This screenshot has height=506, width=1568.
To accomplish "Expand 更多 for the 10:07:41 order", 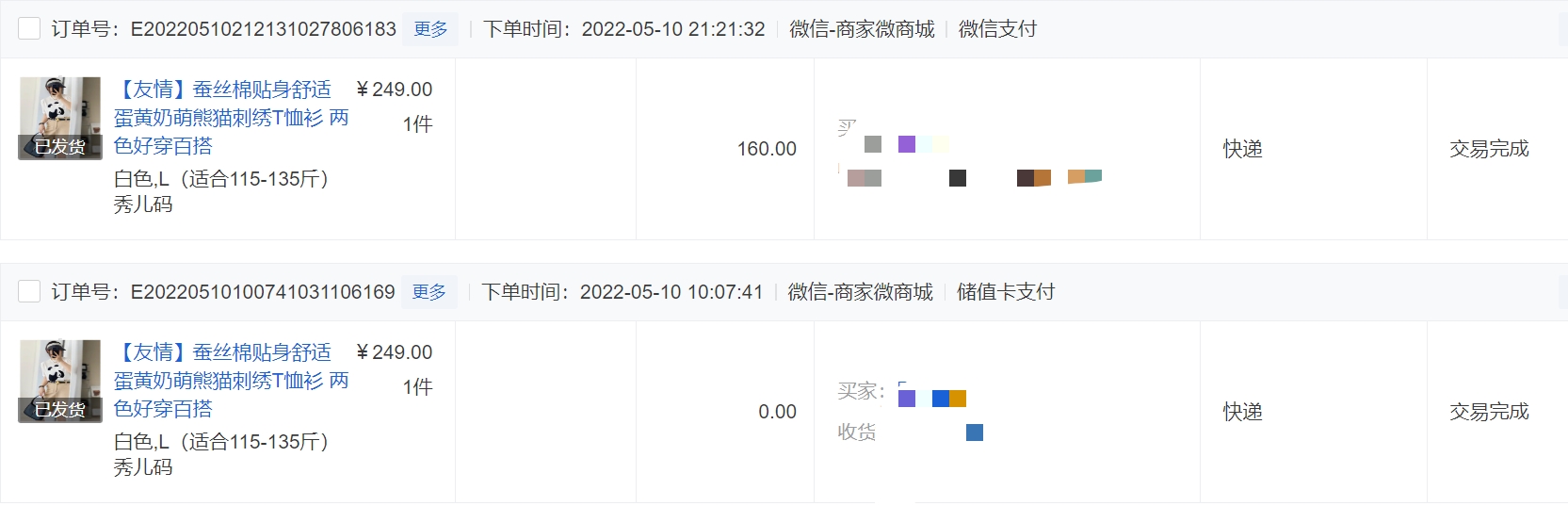I will [428, 292].
